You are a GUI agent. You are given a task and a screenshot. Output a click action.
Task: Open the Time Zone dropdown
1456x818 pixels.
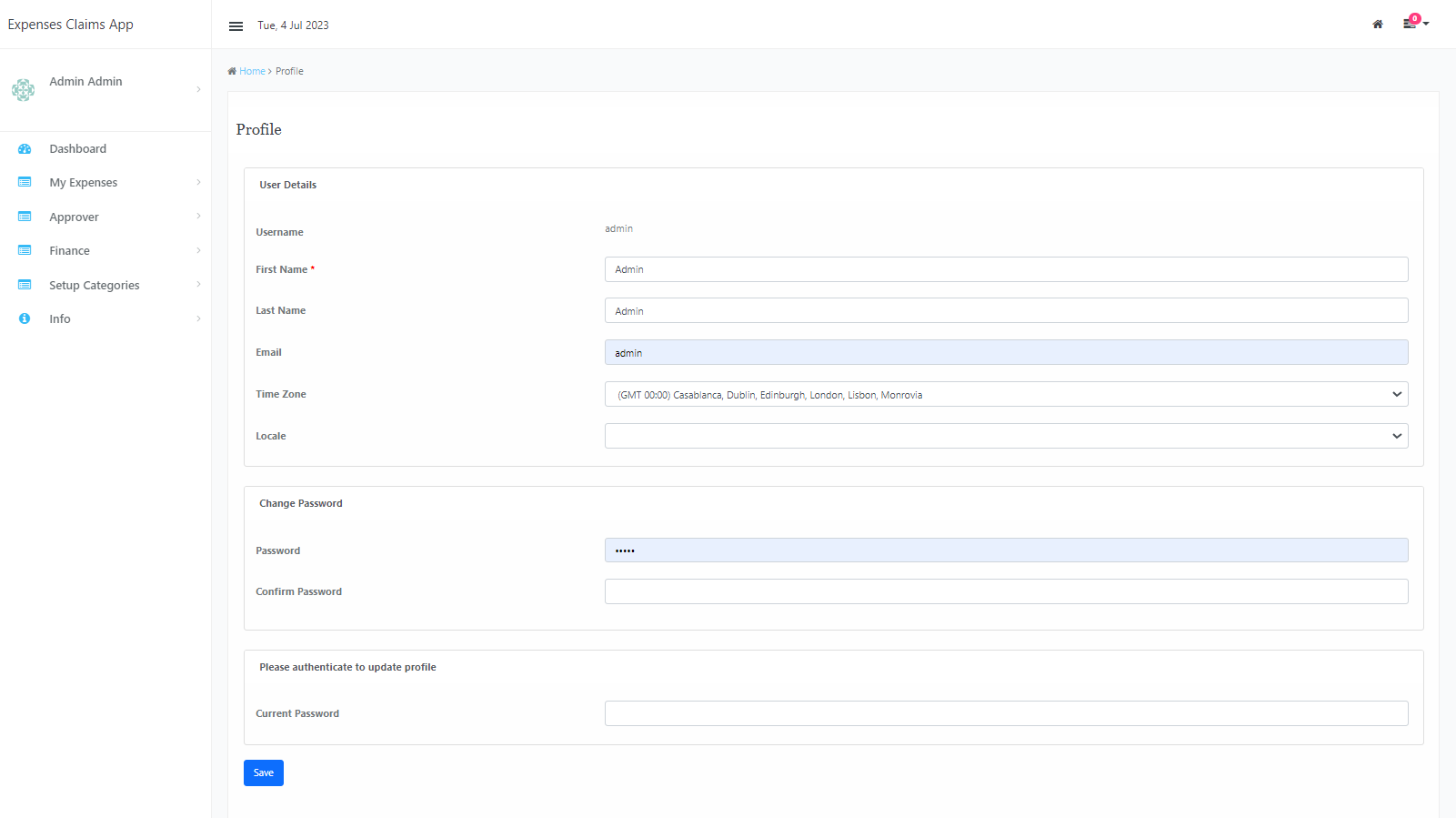pyautogui.click(x=1006, y=395)
